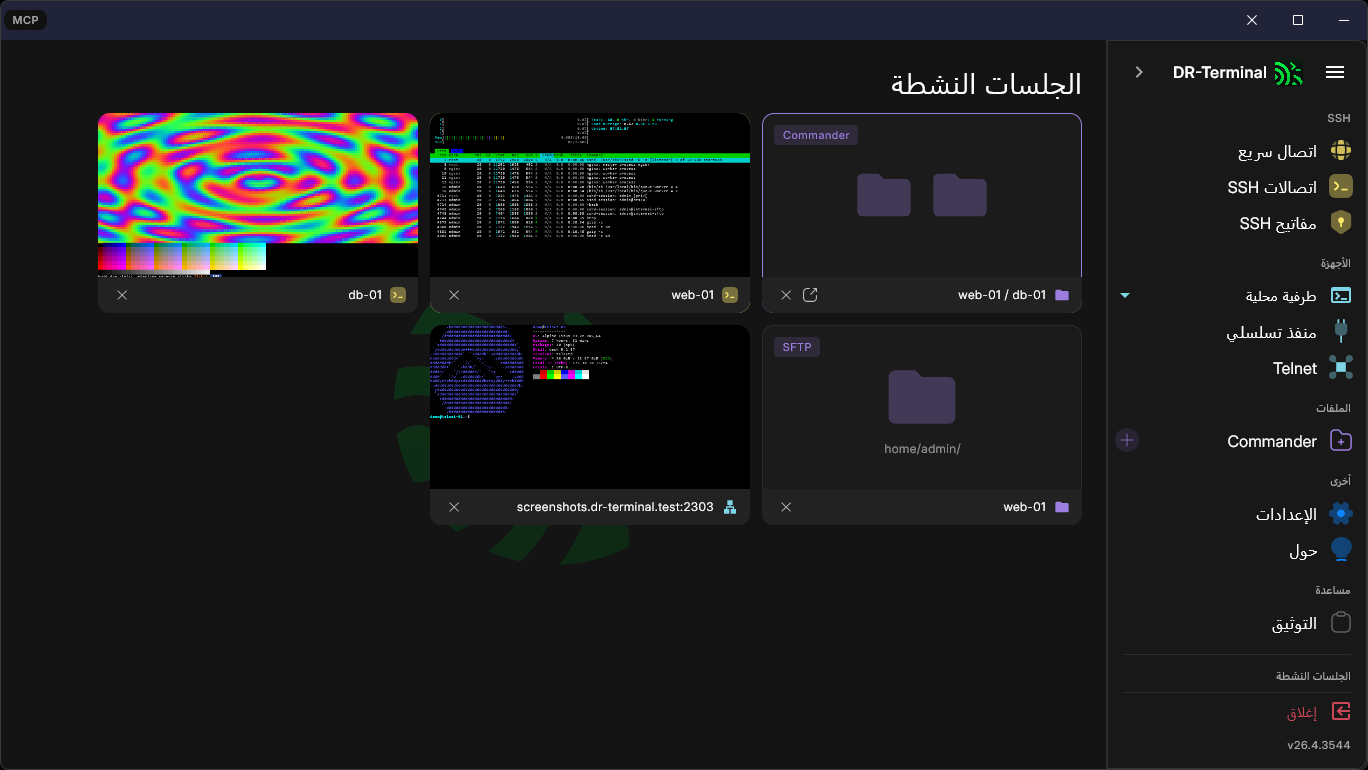Open the web-01 htop terminal thumbnail
The height and width of the screenshot is (770, 1368).
coord(590,195)
